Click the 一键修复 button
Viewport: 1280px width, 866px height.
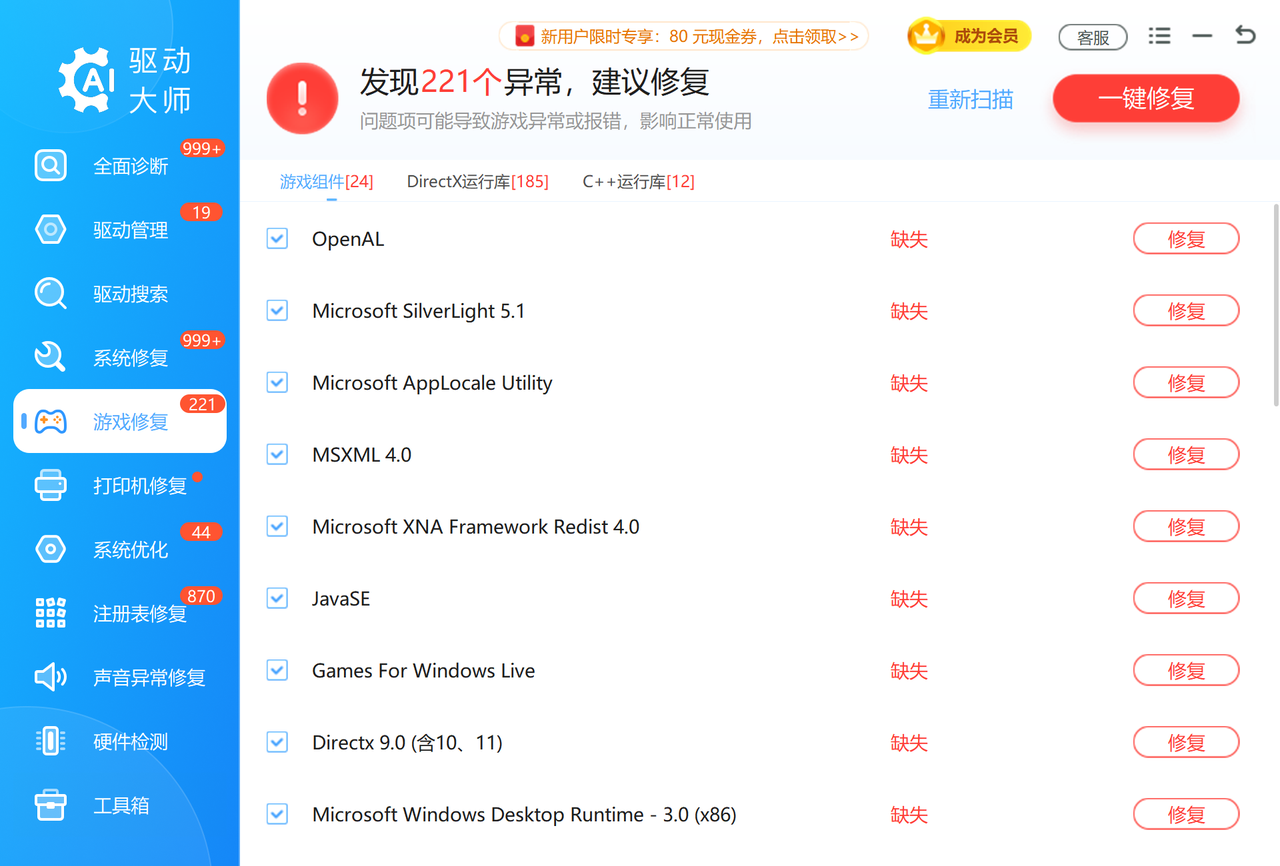(x=1146, y=98)
